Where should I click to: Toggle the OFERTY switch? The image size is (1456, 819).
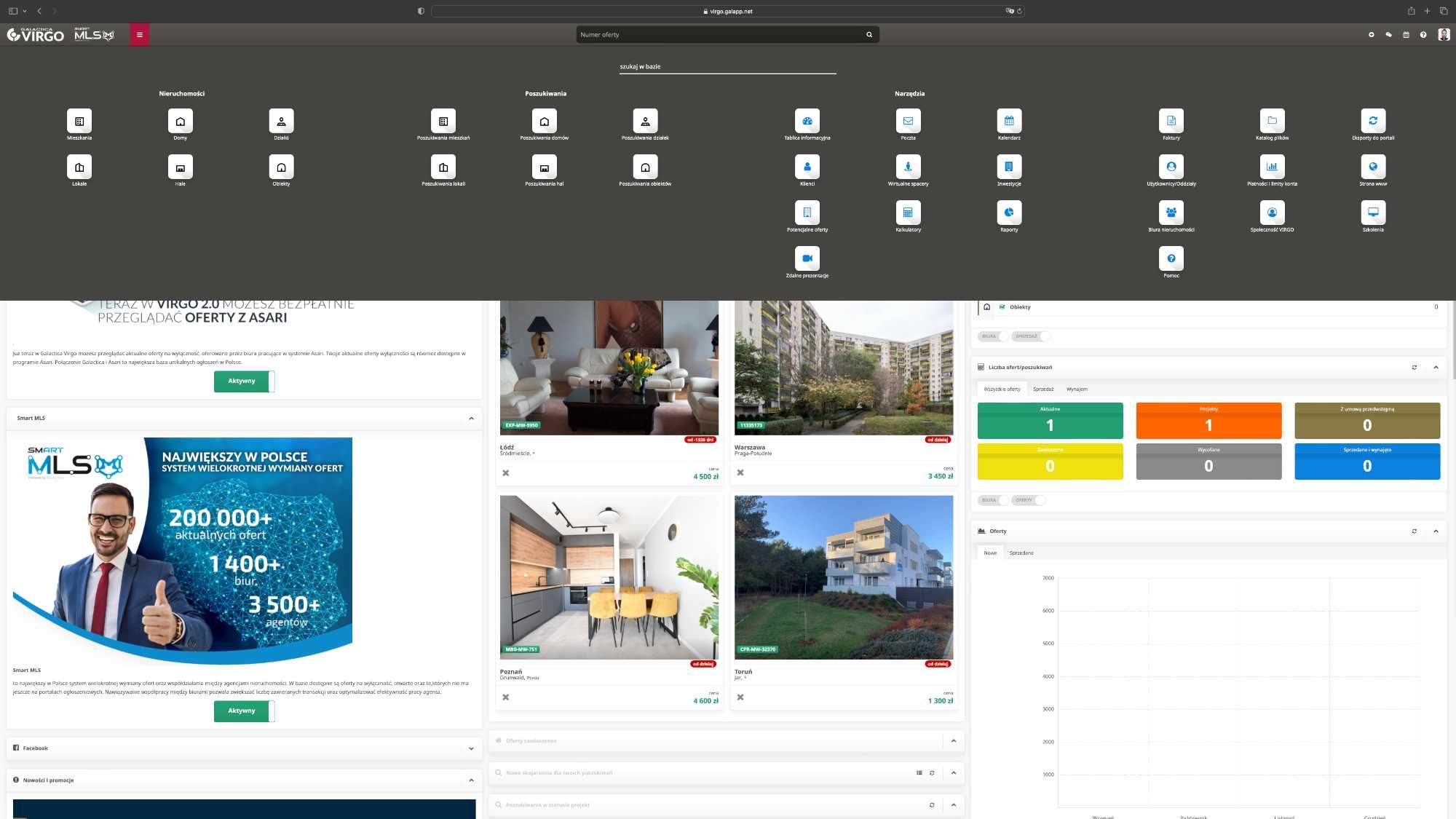point(1028,500)
